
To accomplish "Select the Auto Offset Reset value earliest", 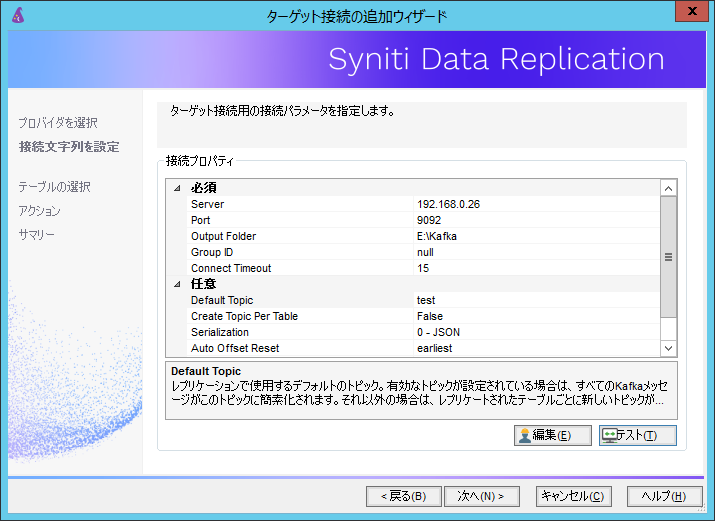I will pos(536,348).
